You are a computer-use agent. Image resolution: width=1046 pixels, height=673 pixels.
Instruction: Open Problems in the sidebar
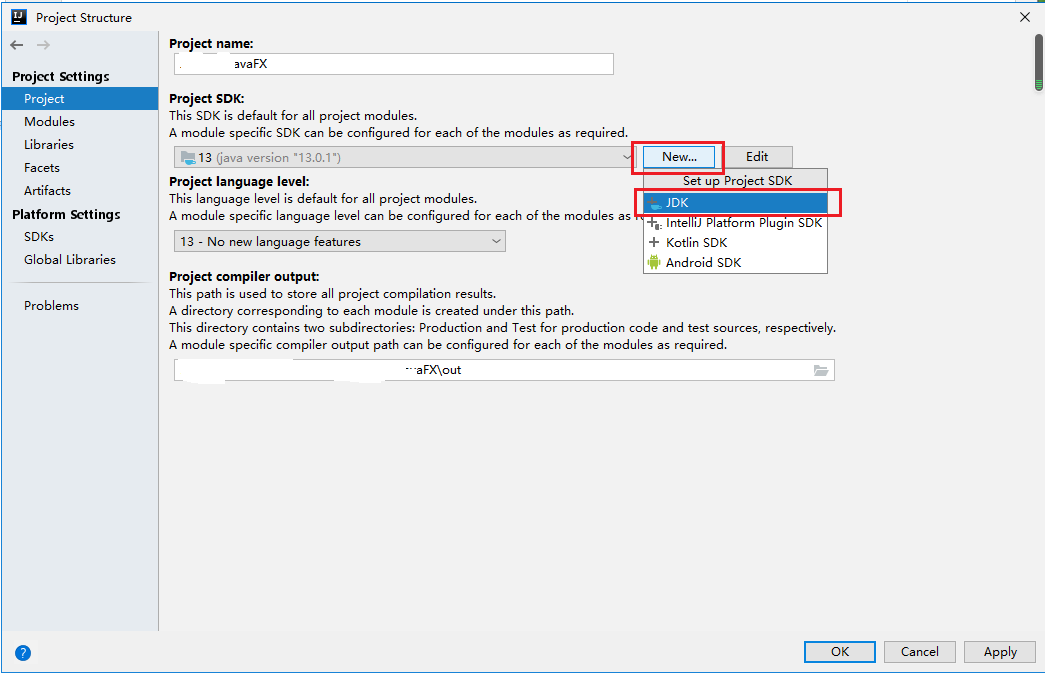(x=80, y=305)
